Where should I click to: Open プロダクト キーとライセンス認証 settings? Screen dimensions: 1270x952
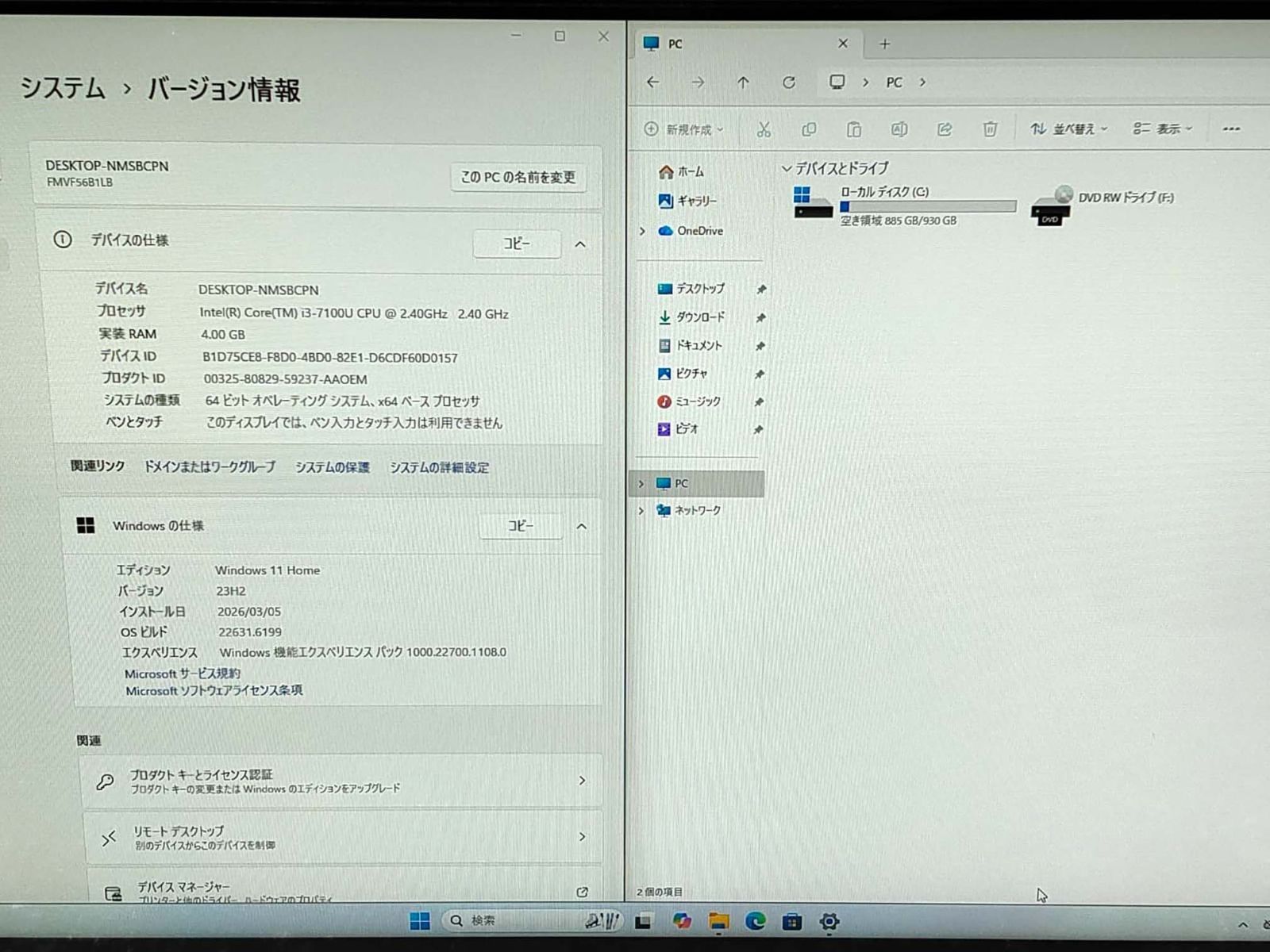tap(341, 781)
